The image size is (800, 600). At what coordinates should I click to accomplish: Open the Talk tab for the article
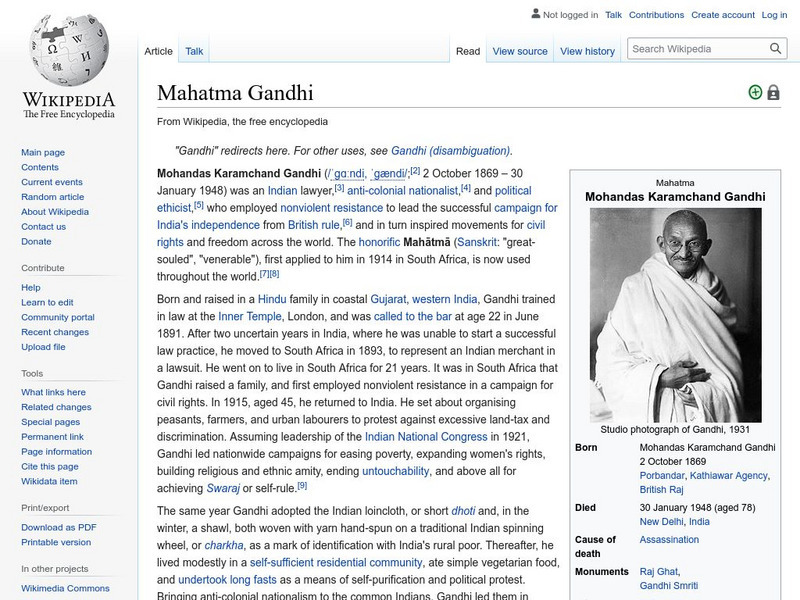tap(194, 52)
